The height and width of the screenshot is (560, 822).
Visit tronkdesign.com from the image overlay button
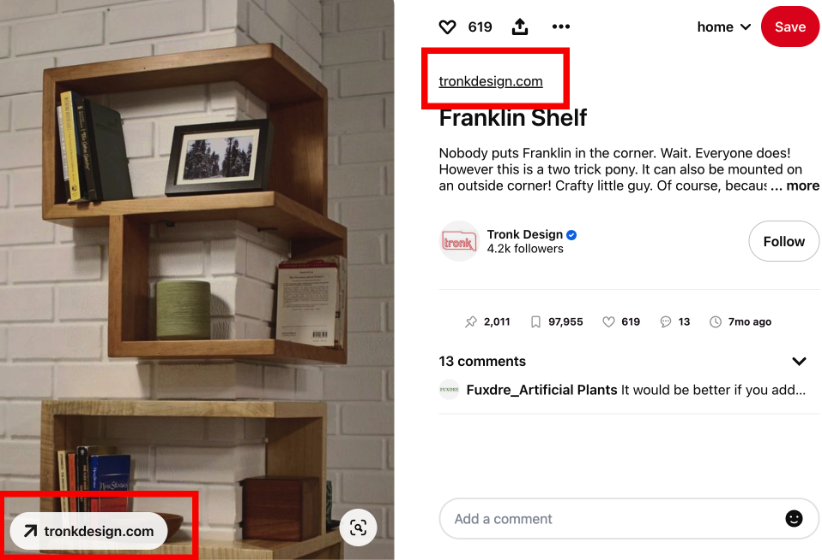(89, 531)
